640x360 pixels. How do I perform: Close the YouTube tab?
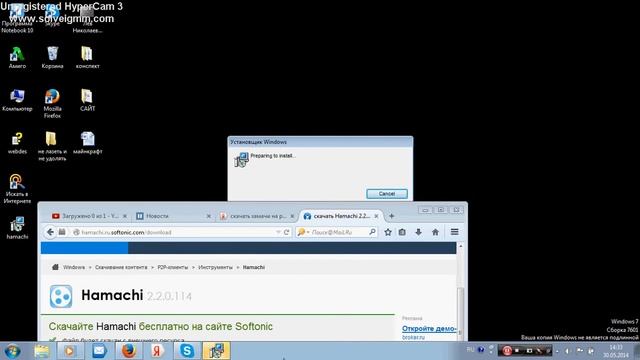pyautogui.click(x=124, y=216)
